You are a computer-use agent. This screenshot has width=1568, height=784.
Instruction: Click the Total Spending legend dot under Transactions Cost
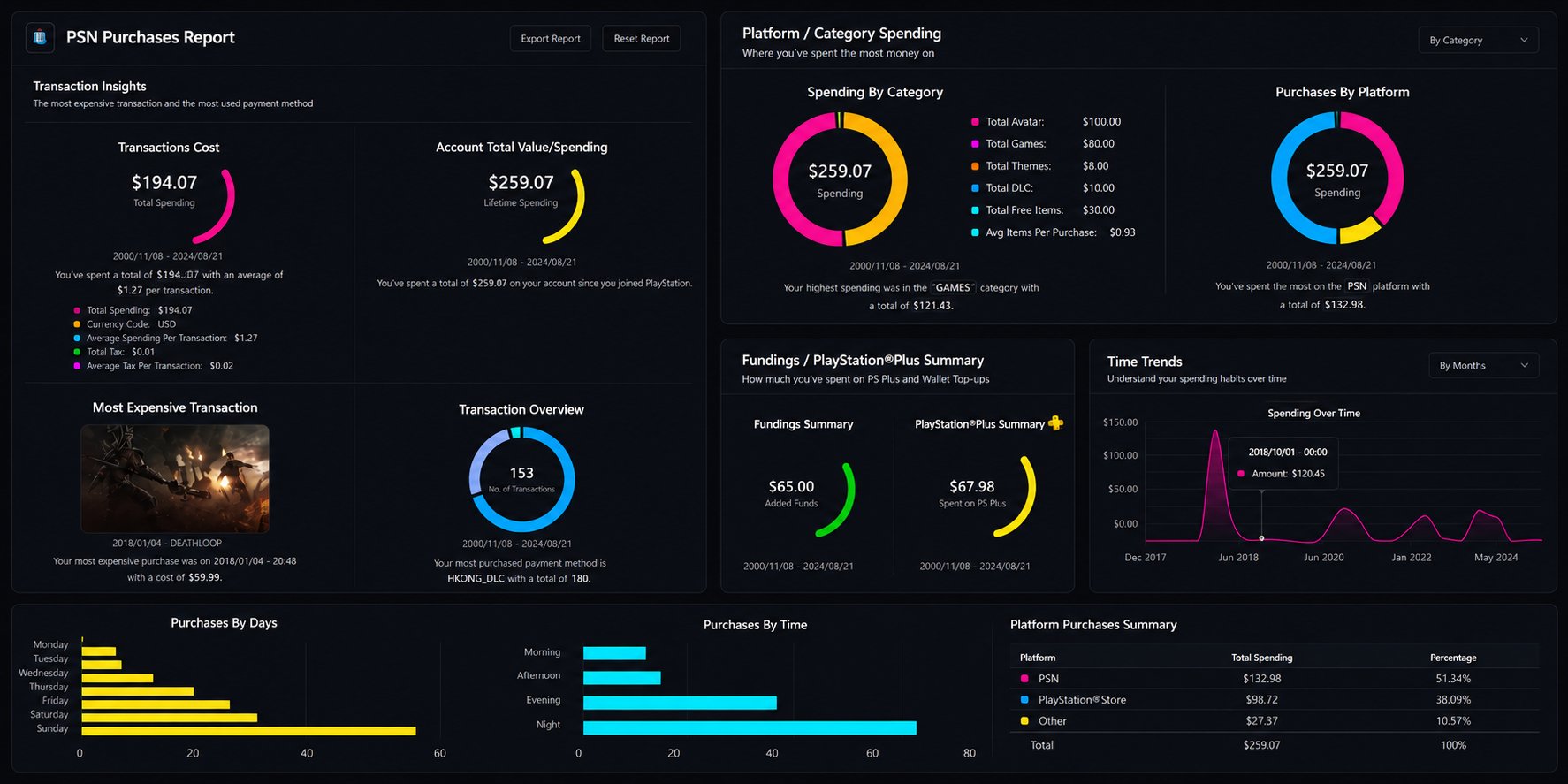pos(77,310)
